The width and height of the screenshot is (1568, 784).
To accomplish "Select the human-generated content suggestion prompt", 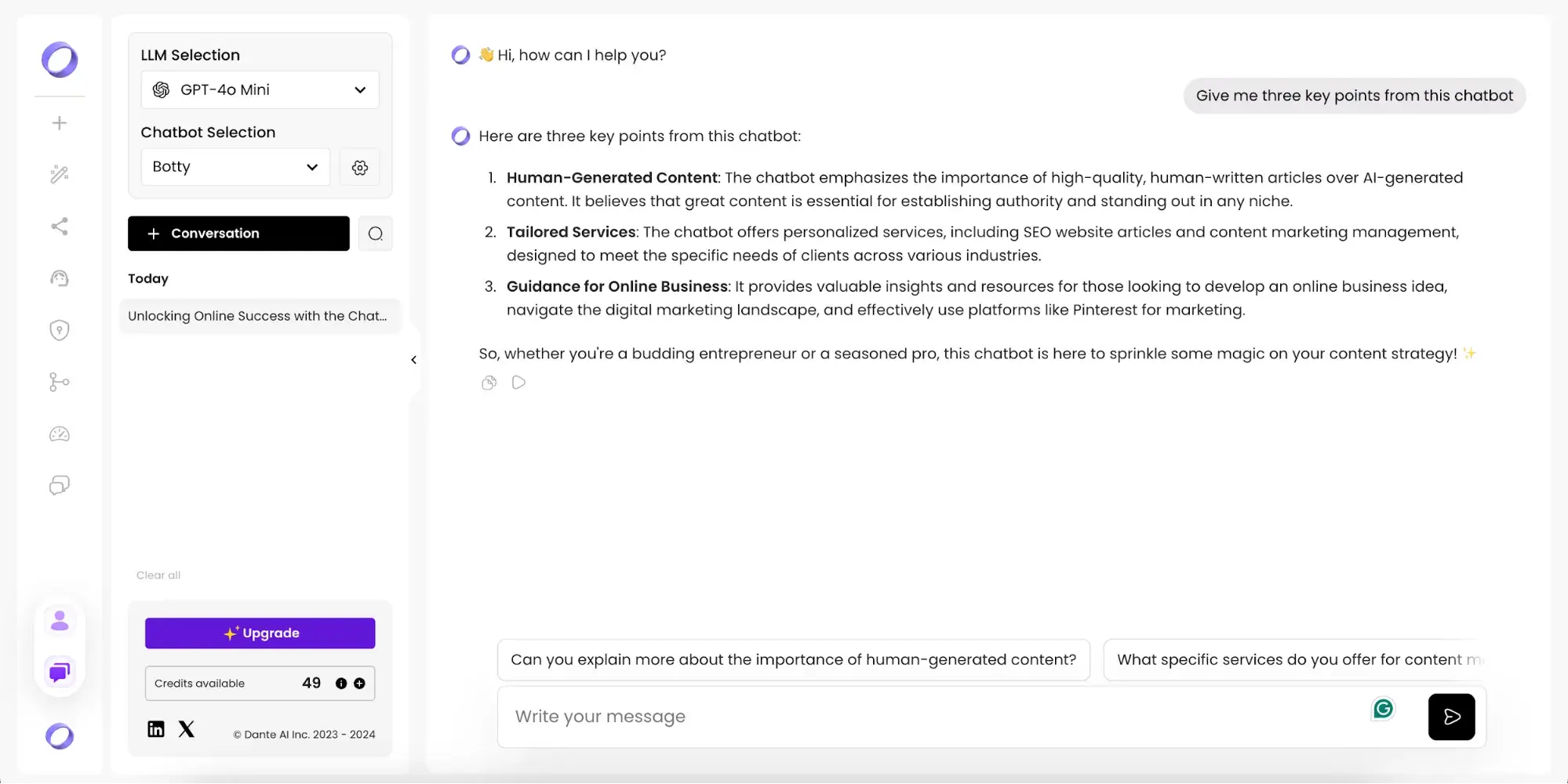I will (793, 659).
